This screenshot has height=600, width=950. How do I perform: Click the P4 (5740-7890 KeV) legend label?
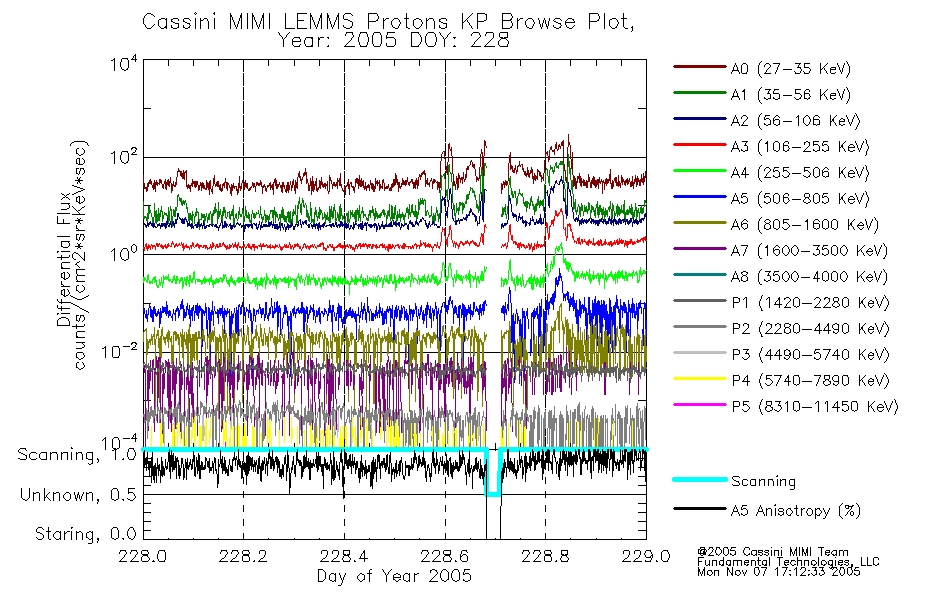point(810,381)
